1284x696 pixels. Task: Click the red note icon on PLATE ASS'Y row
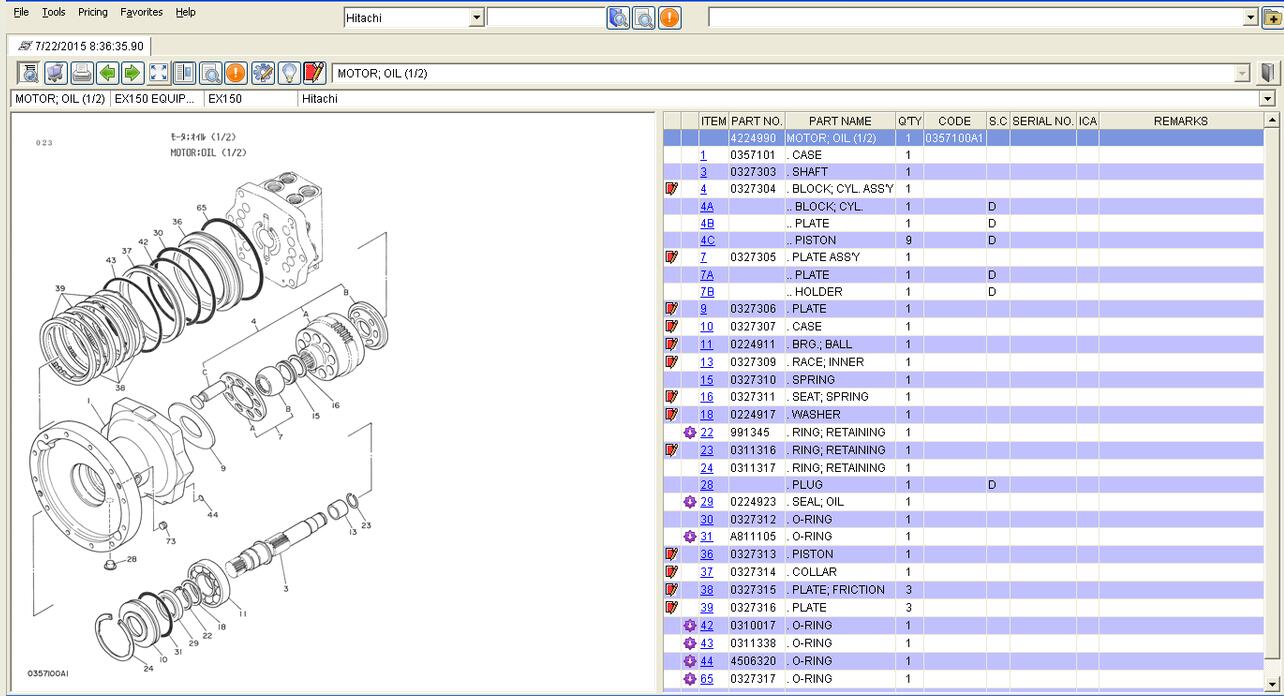click(672, 257)
